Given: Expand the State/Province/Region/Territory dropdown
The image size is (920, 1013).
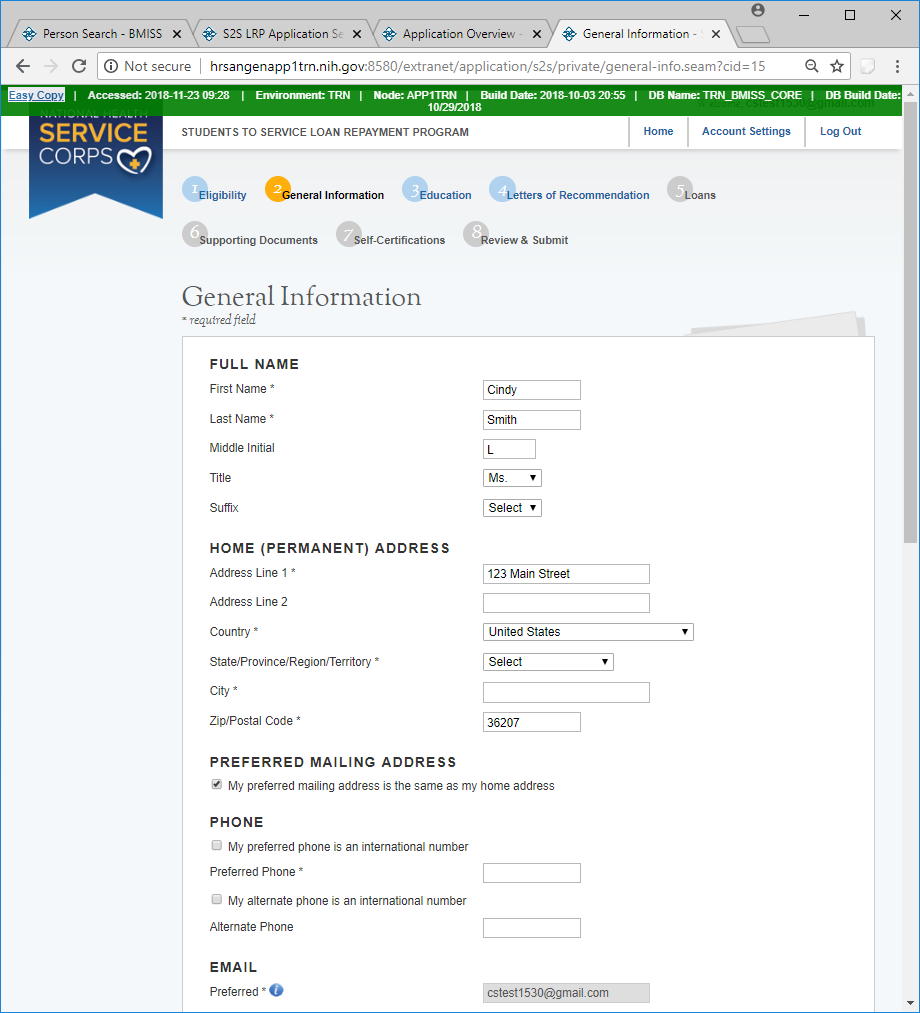Looking at the screenshot, I should pyautogui.click(x=548, y=662).
